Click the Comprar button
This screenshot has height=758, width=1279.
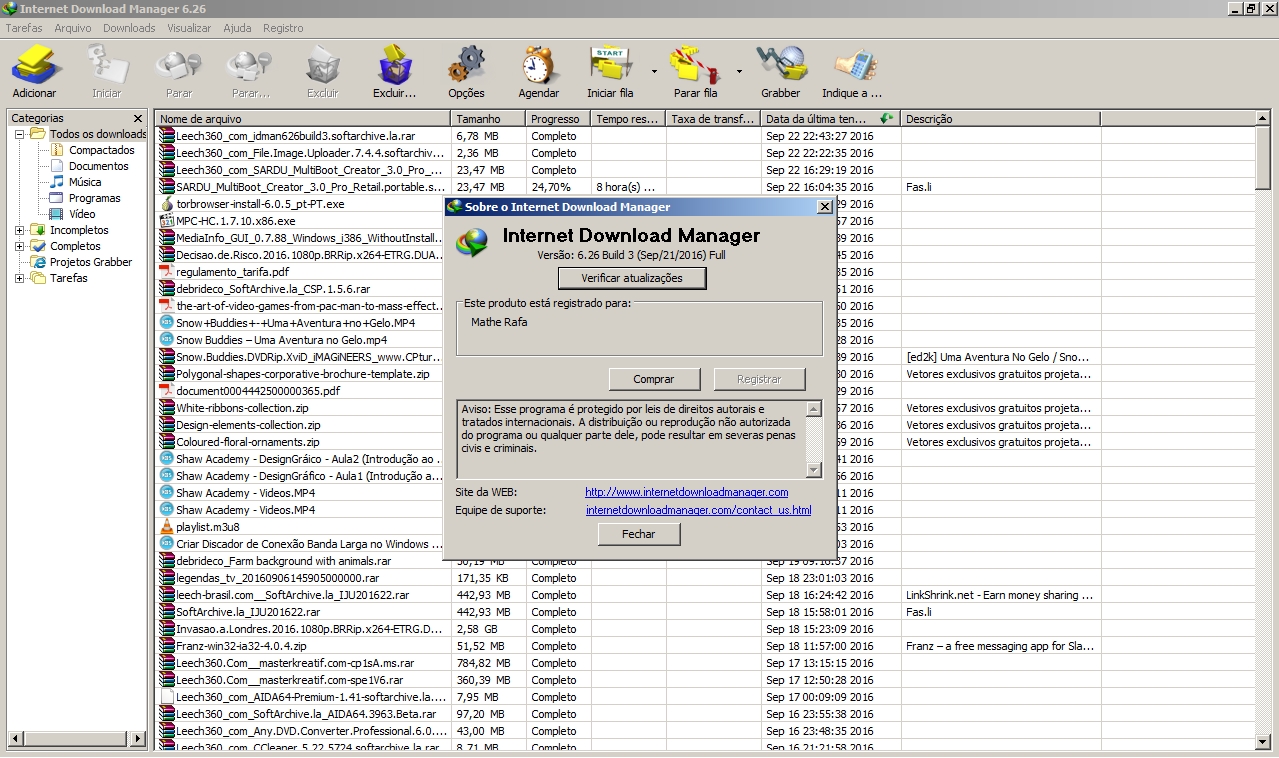pos(653,379)
